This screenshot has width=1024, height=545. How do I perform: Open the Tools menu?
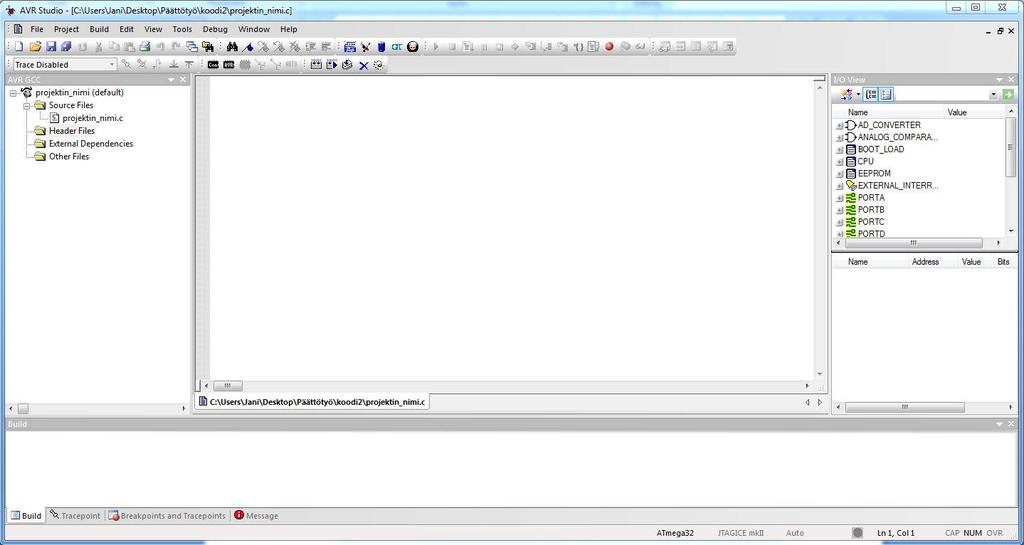182,29
